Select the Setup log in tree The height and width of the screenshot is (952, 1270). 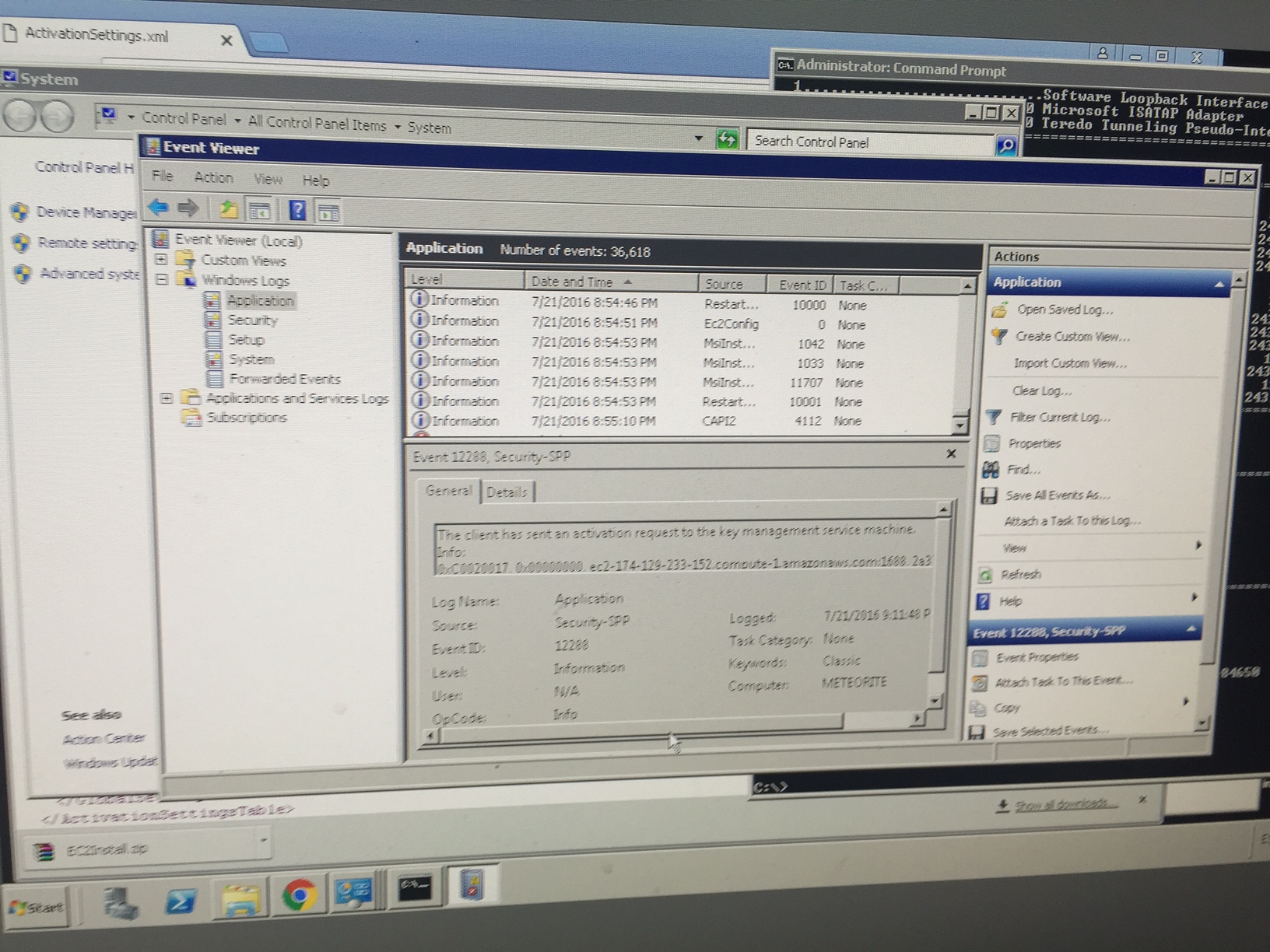246,340
